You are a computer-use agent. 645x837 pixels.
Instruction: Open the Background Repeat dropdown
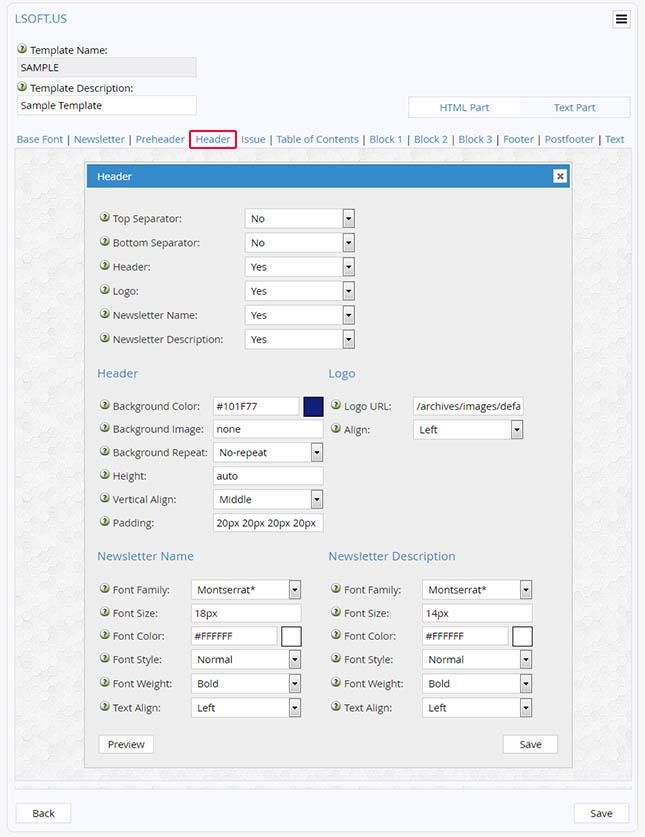click(x=268, y=453)
